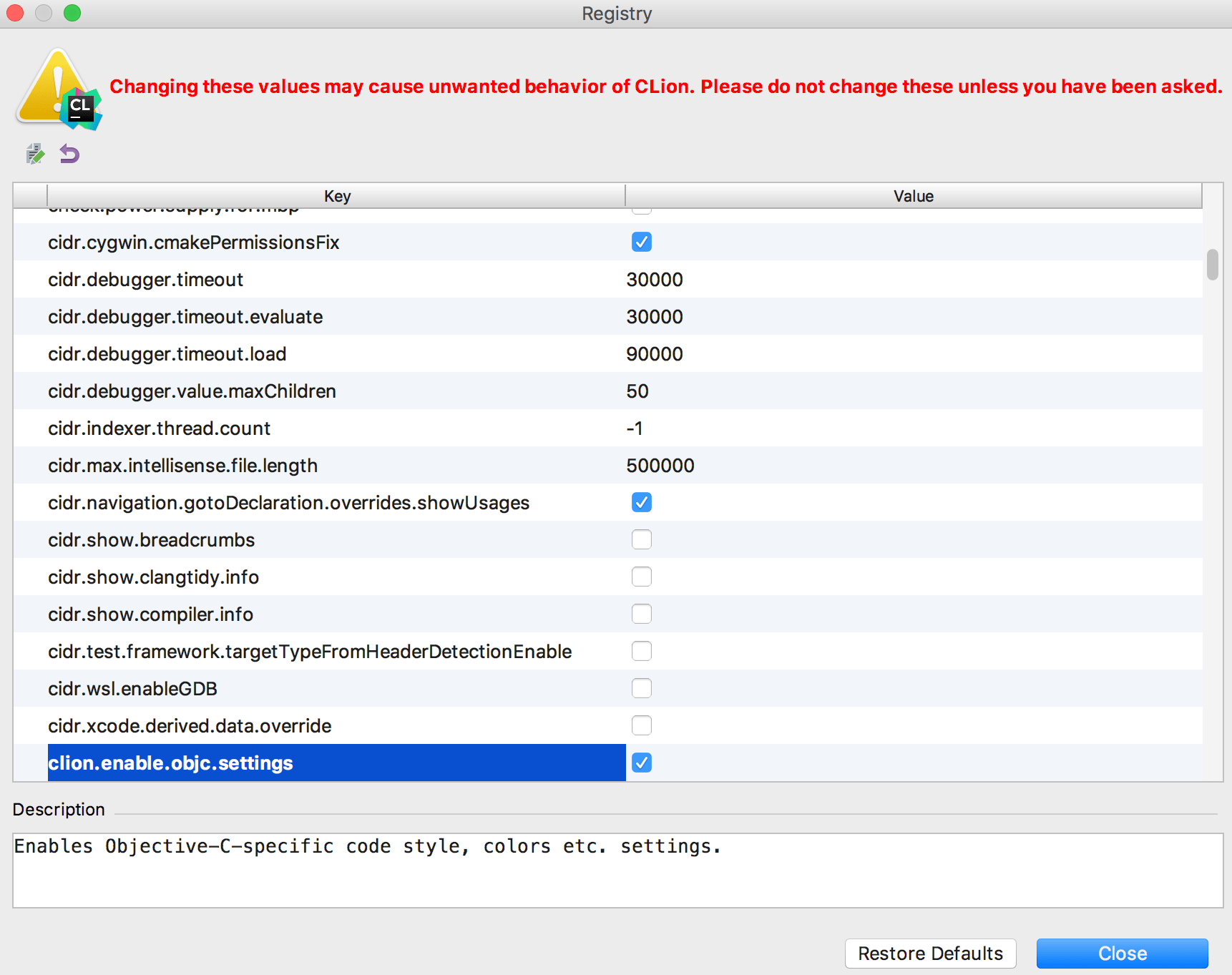
Task: Enable cidr.show.clangtidy.info
Action: tap(642, 577)
